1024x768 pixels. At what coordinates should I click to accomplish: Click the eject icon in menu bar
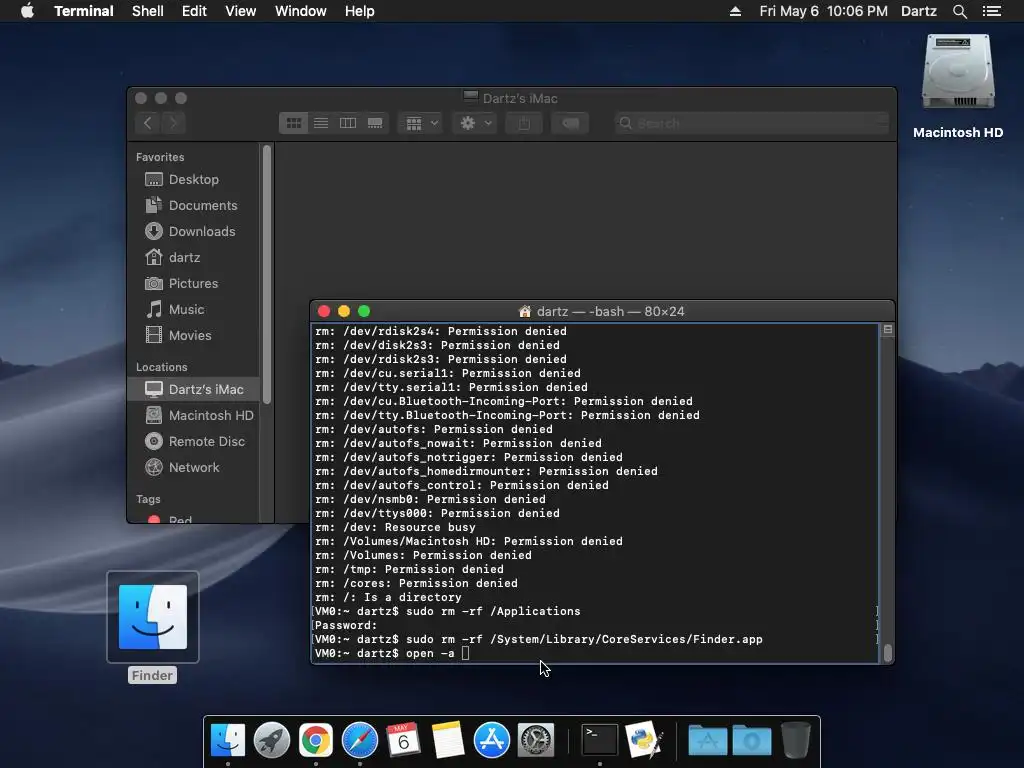point(735,11)
